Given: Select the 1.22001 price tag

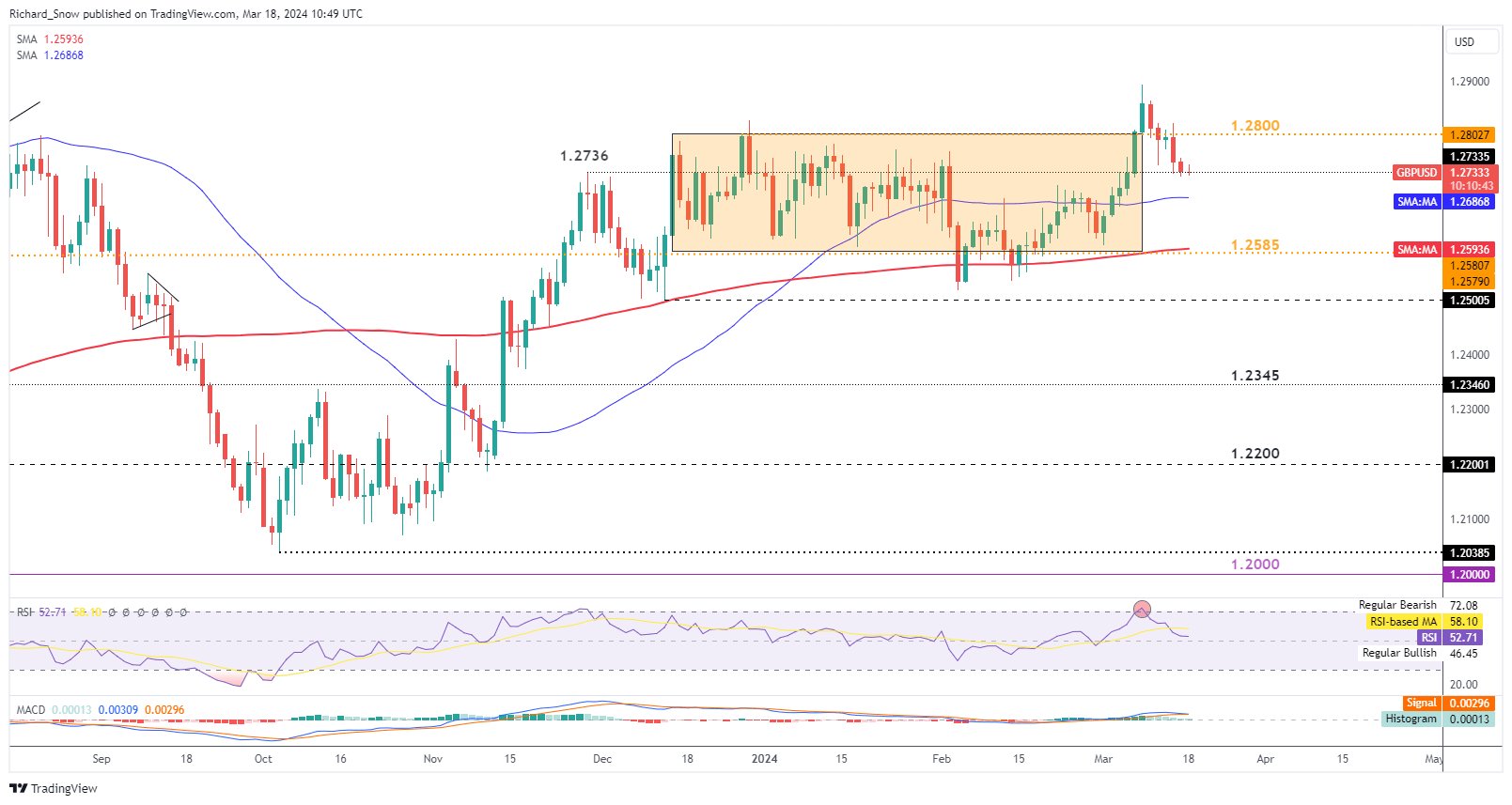Looking at the screenshot, I should pos(1469,465).
